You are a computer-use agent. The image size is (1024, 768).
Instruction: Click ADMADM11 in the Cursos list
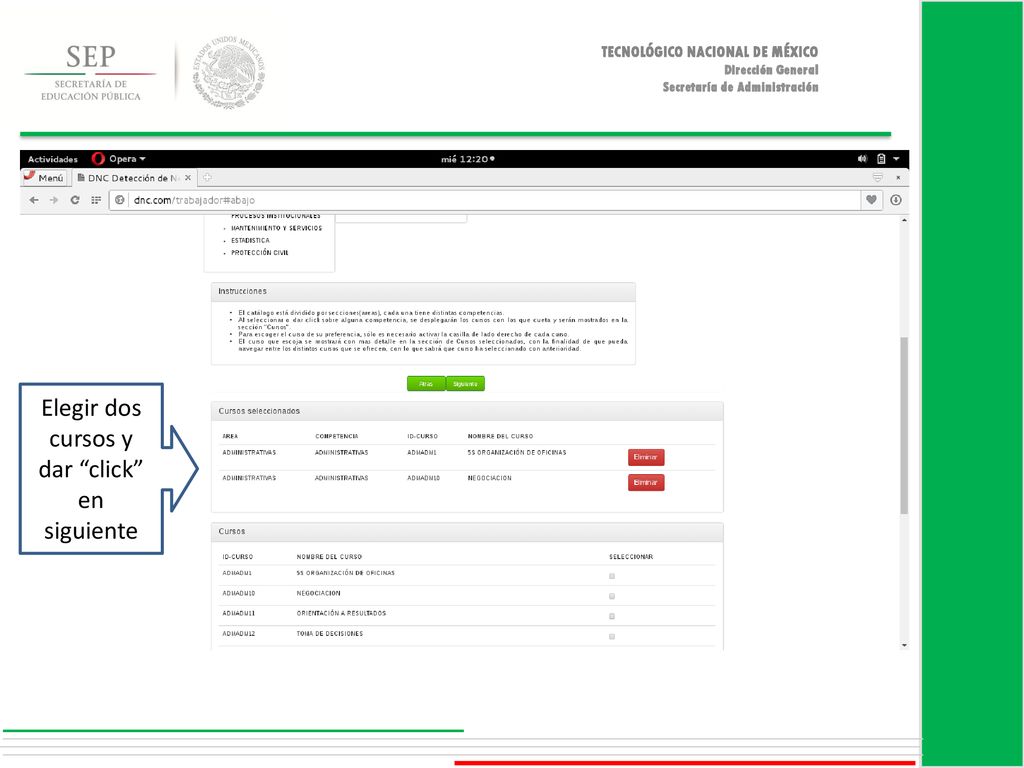pos(238,614)
